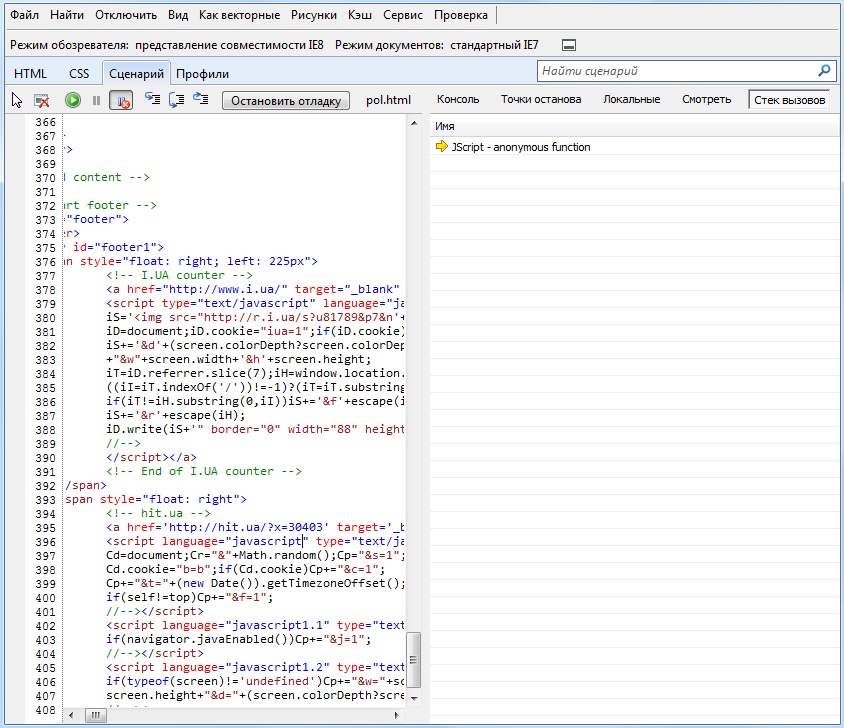Viewport: 844px width, 728px height.
Task: Click the clear browser cache icon
Action: pyautogui.click(x=41, y=100)
